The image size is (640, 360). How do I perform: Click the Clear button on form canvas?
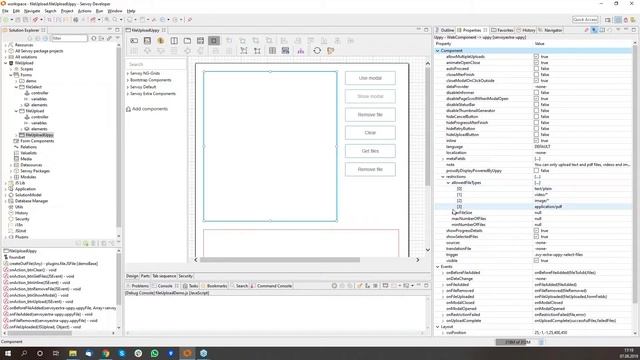(370, 133)
